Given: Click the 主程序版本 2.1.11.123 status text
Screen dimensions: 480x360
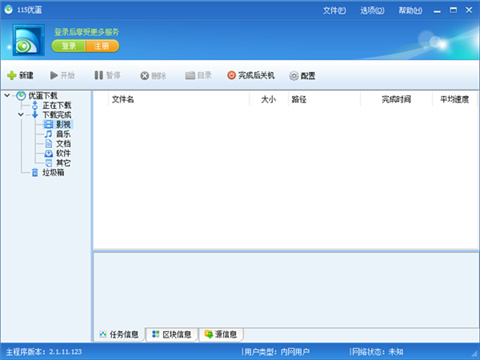Looking at the screenshot, I should (x=44, y=352).
